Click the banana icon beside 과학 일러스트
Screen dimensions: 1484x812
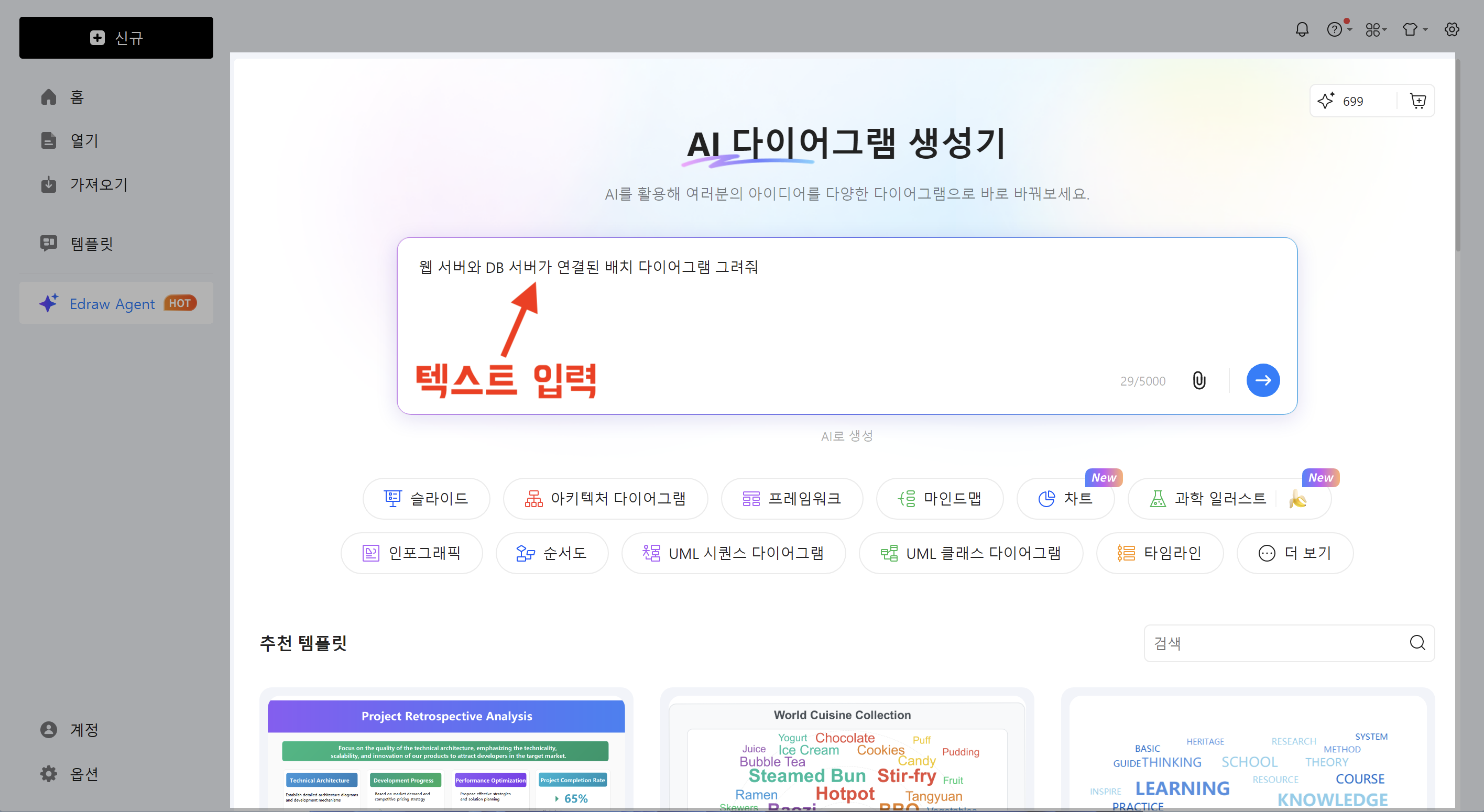pos(1297,498)
